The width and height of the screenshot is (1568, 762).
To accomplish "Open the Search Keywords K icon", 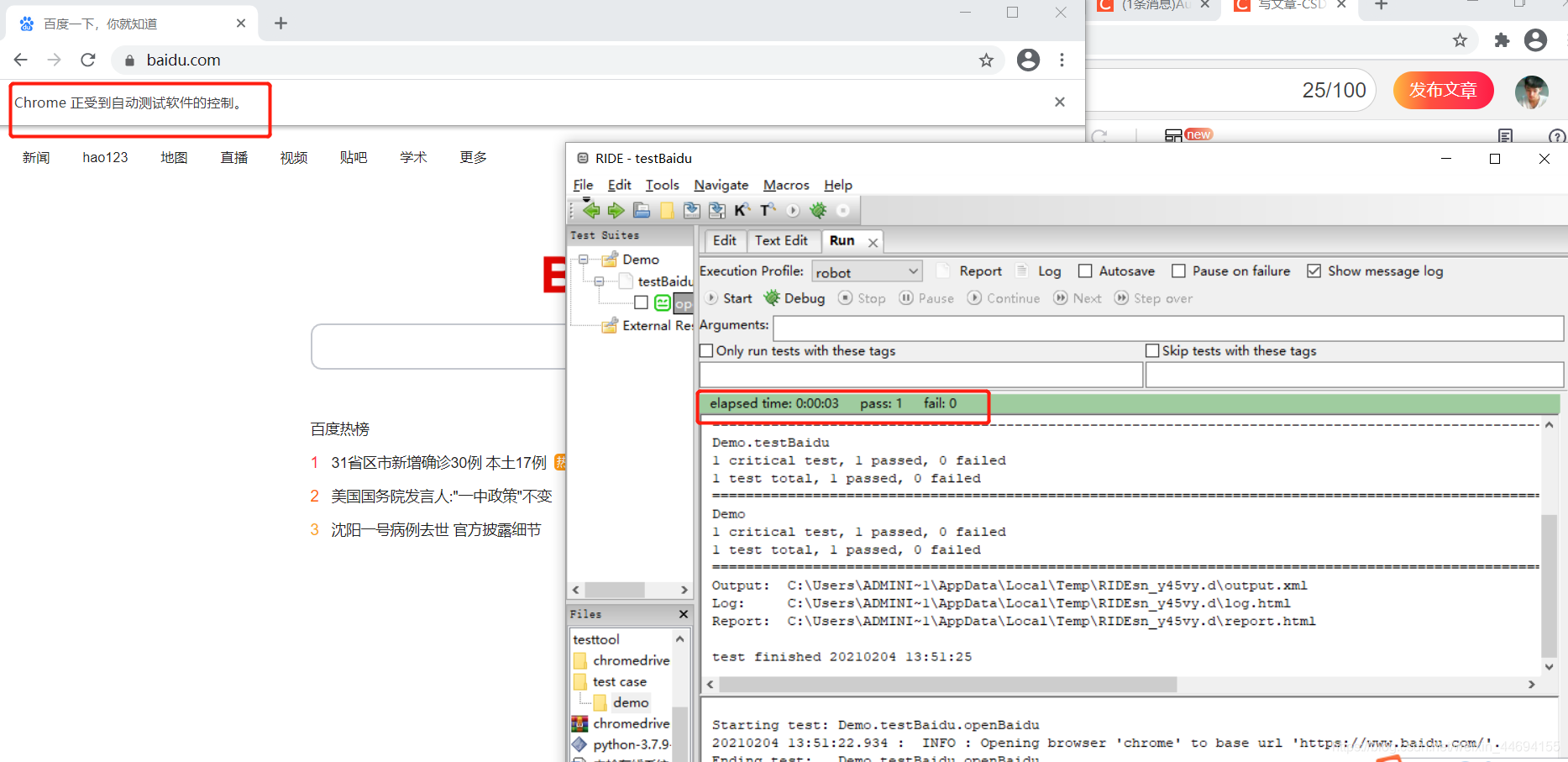I will pos(742,211).
